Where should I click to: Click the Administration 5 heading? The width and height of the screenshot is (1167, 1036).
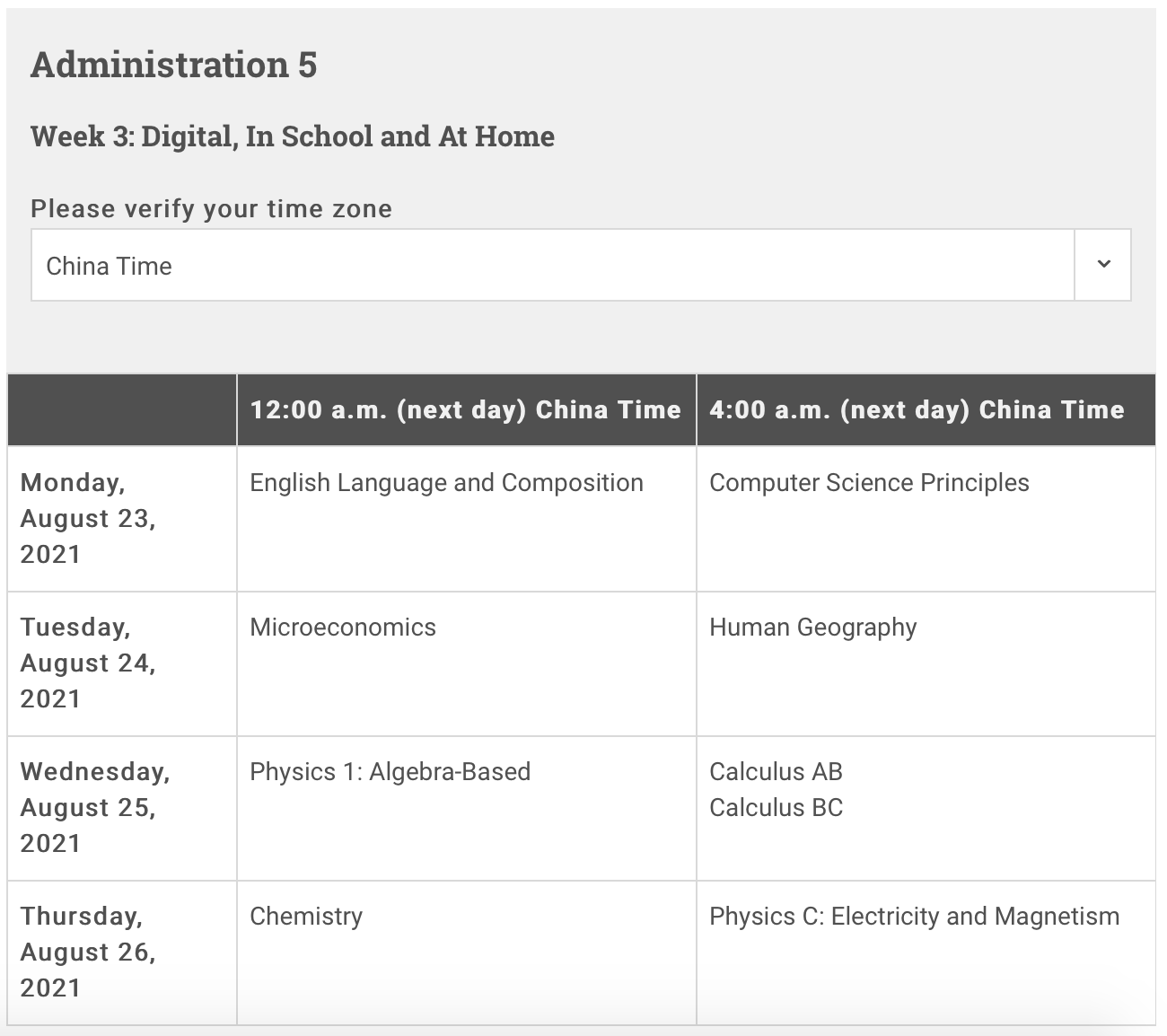pos(174,66)
